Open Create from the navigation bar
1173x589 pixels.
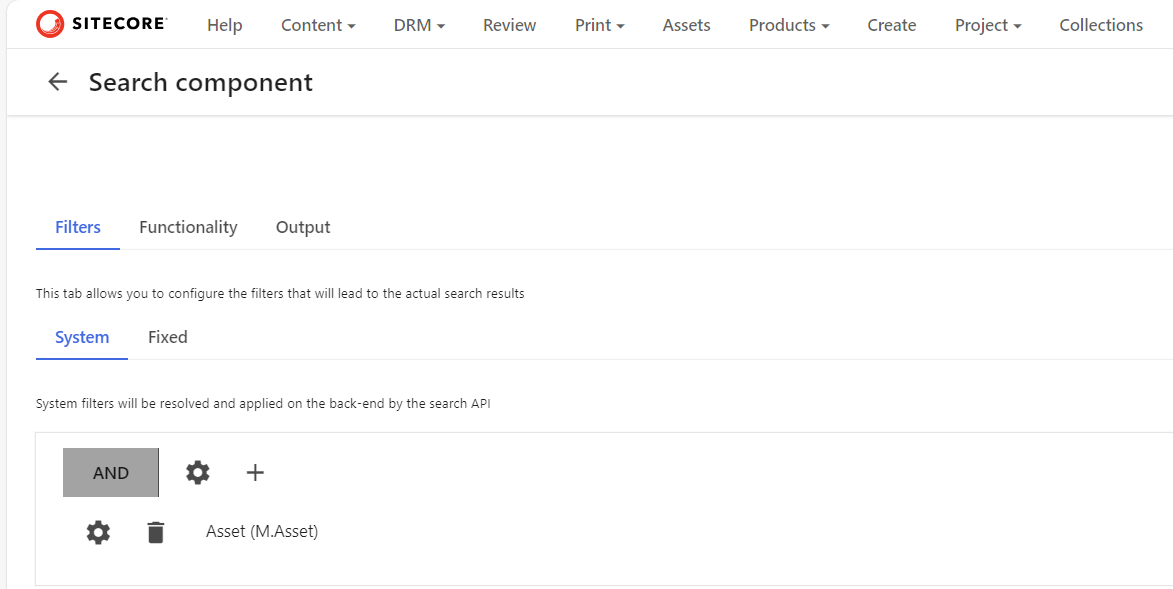click(892, 25)
